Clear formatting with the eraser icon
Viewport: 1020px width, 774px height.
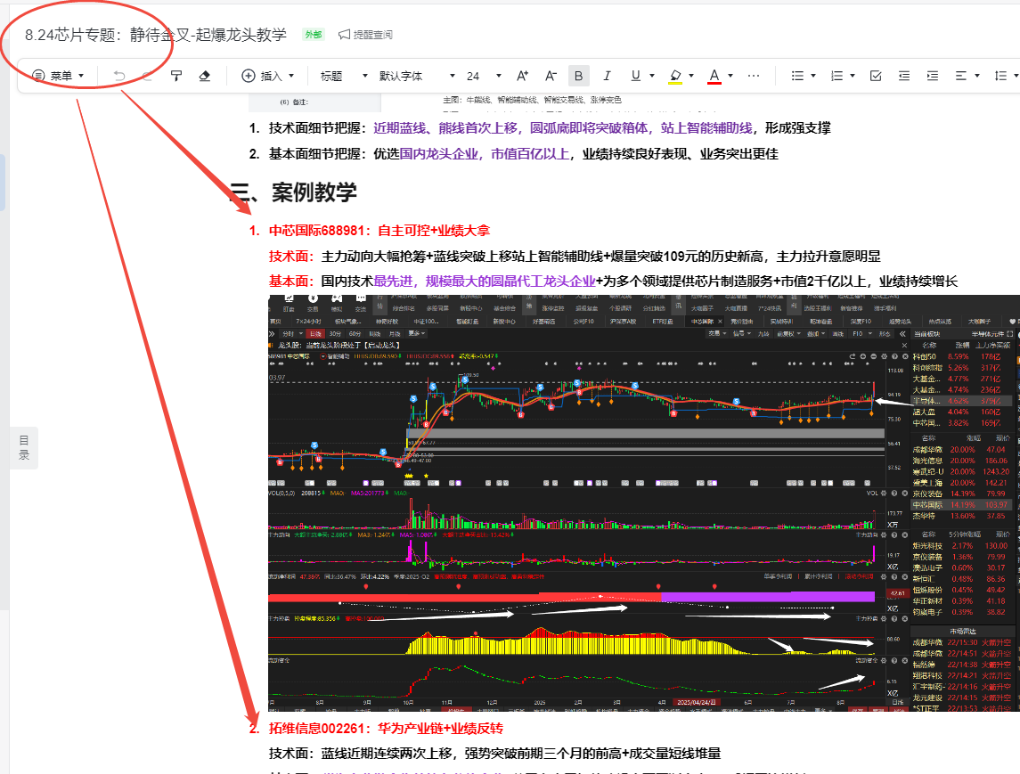point(204,76)
